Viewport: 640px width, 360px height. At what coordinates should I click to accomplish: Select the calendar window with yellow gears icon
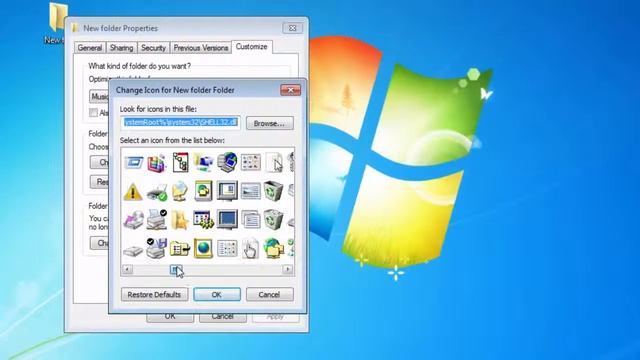203,220
